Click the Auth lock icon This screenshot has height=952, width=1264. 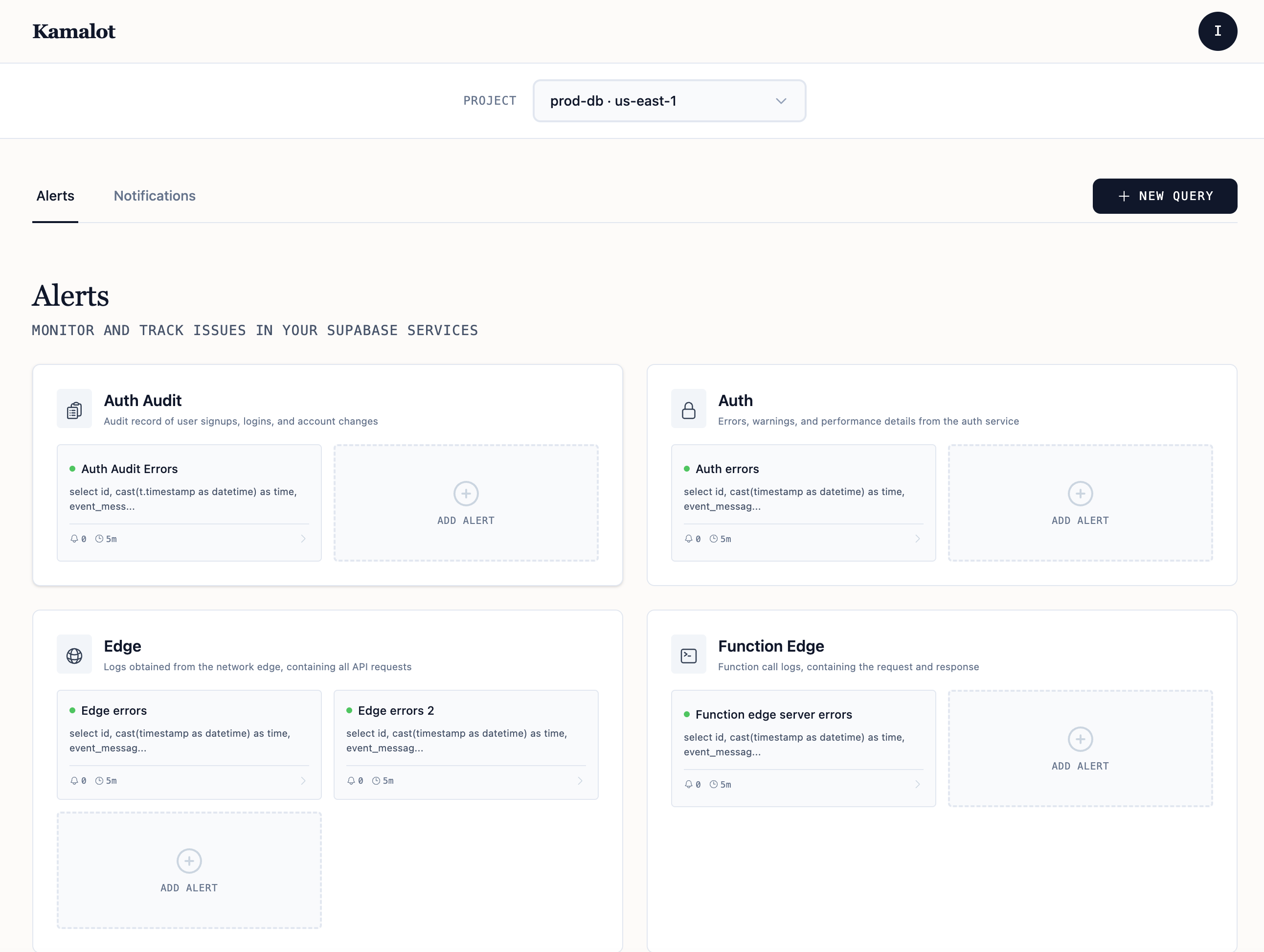689,409
